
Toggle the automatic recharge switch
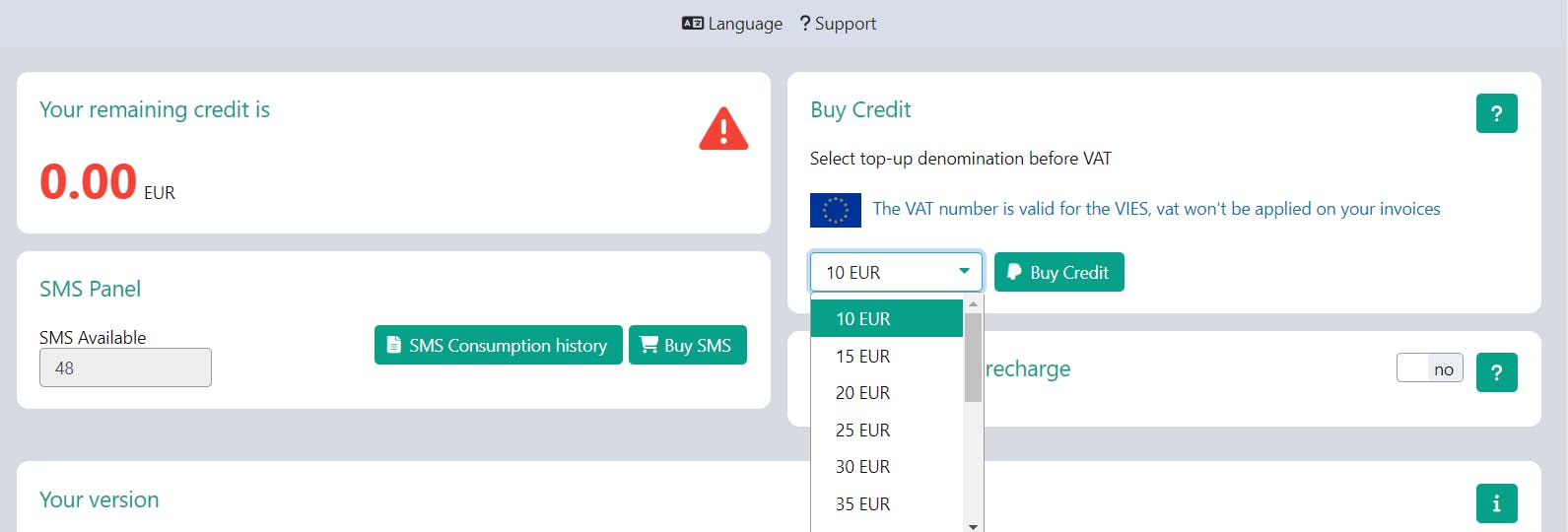click(1429, 368)
